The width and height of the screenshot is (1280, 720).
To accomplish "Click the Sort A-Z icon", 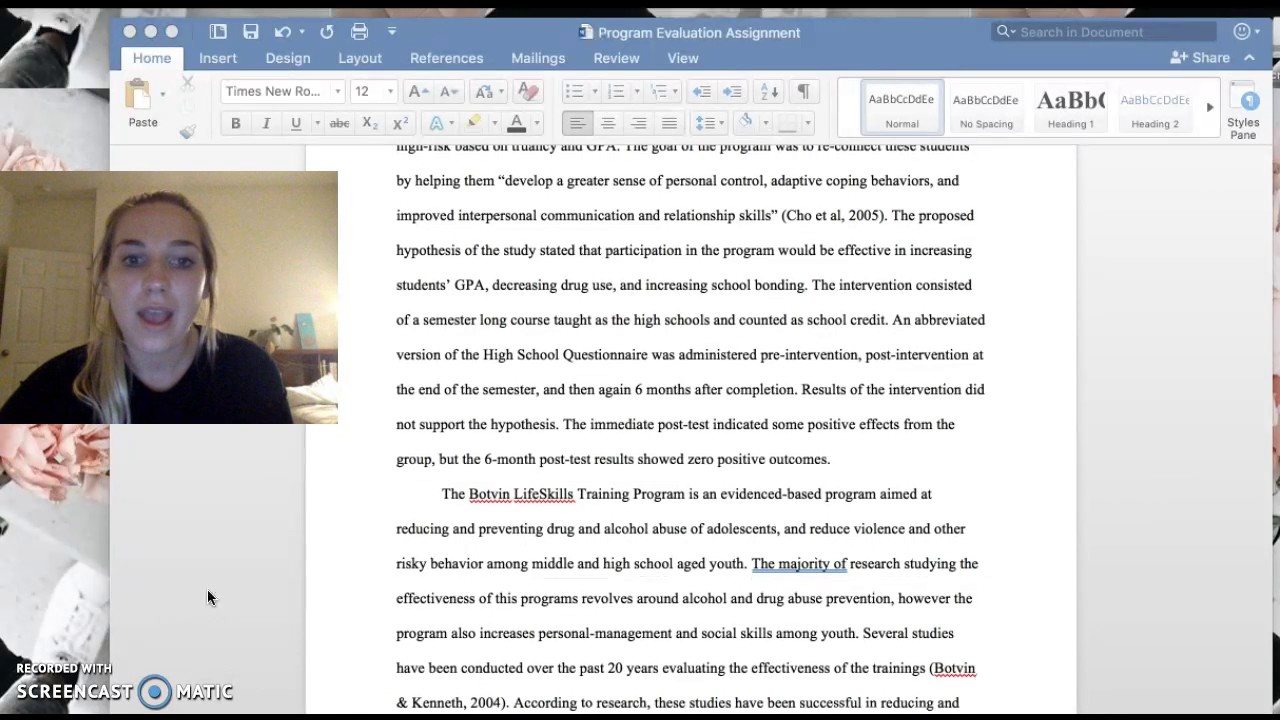I will (769, 91).
